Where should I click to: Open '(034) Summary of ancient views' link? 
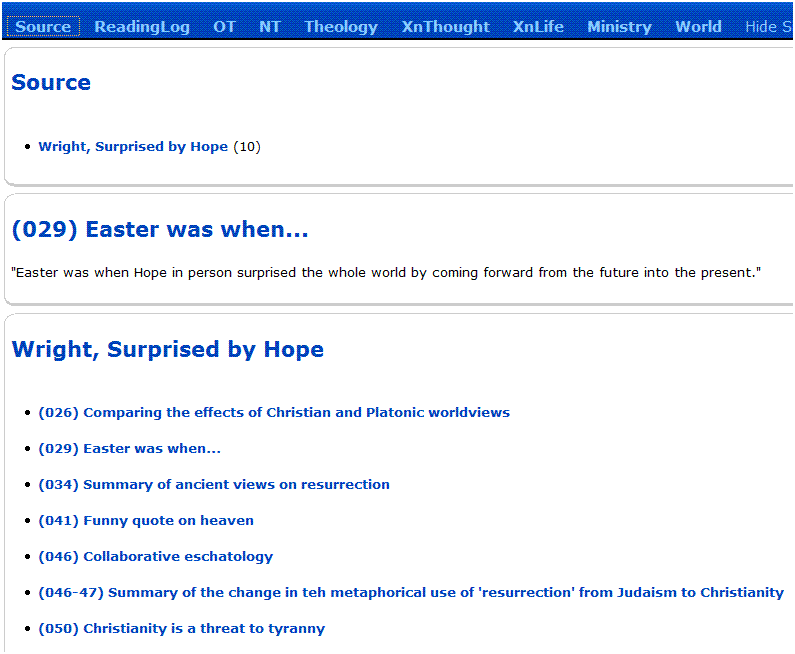(x=214, y=485)
